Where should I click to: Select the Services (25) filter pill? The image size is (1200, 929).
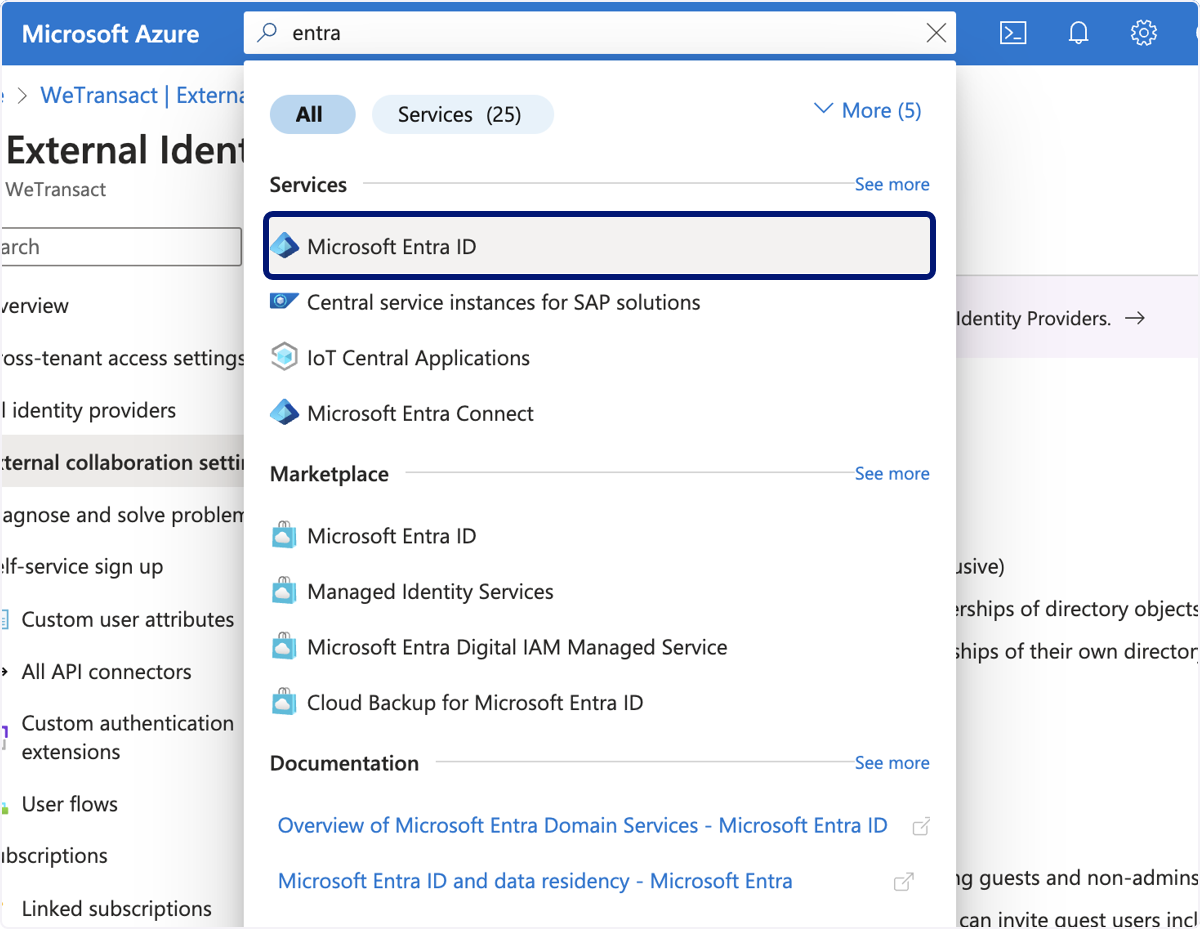pyautogui.click(x=462, y=114)
